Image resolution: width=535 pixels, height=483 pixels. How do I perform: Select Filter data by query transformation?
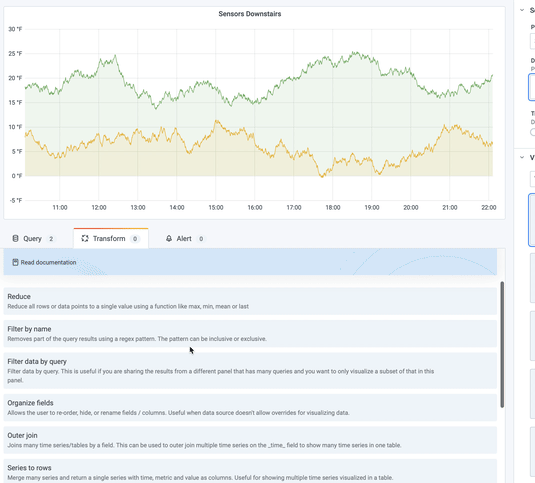(x=250, y=370)
